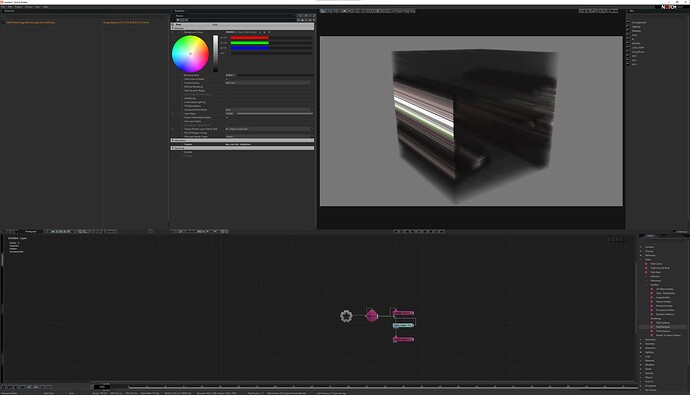Click the Notch logo at top right
This screenshot has width=690, height=395.
668,7
